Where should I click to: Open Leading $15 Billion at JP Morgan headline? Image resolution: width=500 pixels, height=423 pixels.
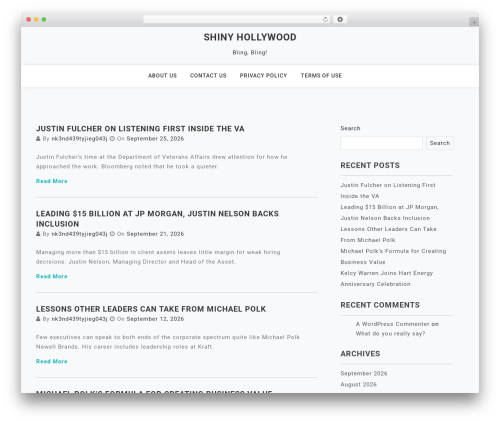click(157, 219)
